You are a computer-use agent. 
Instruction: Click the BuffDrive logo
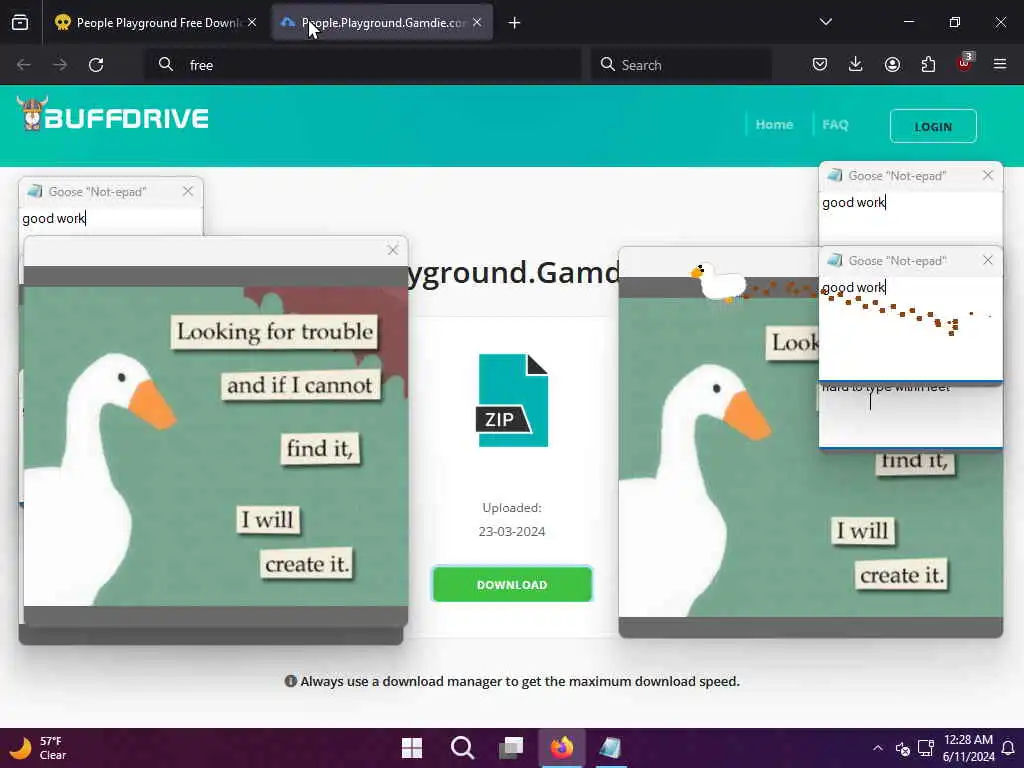[x=112, y=115]
